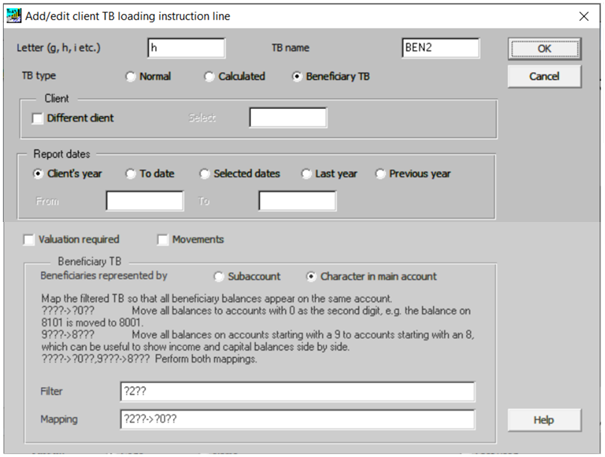Click 'Beneficiaries represented by' label
Screen dimensions: 605x457
104,276
